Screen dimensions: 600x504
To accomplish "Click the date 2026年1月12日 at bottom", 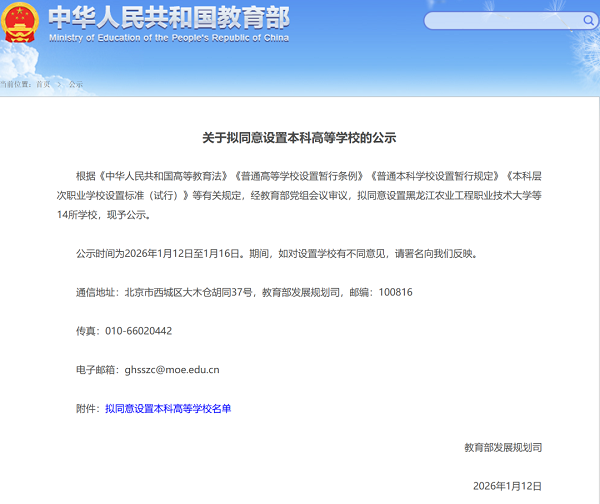I will coord(508,486).
